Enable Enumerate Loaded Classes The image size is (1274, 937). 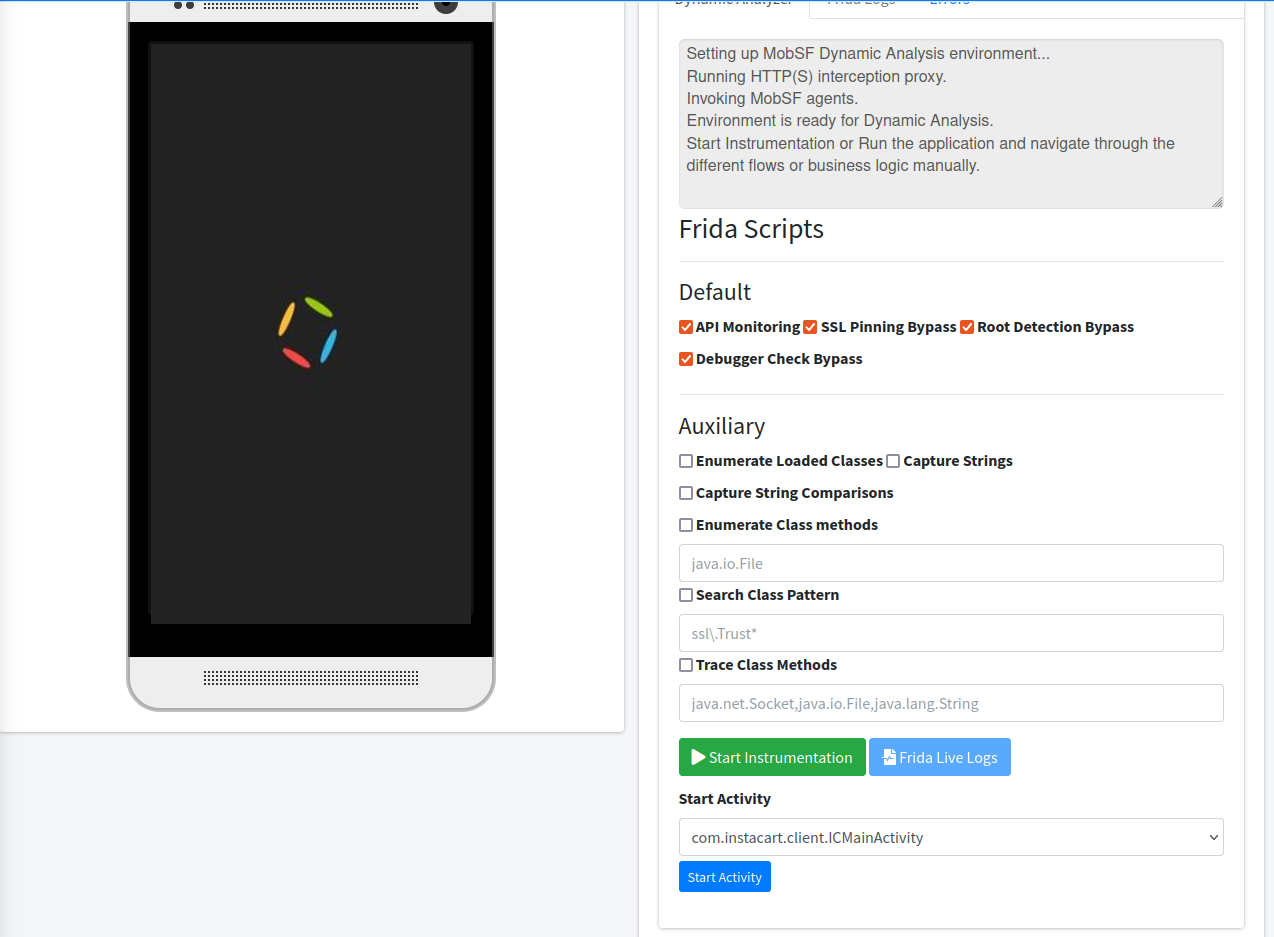coord(686,461)
